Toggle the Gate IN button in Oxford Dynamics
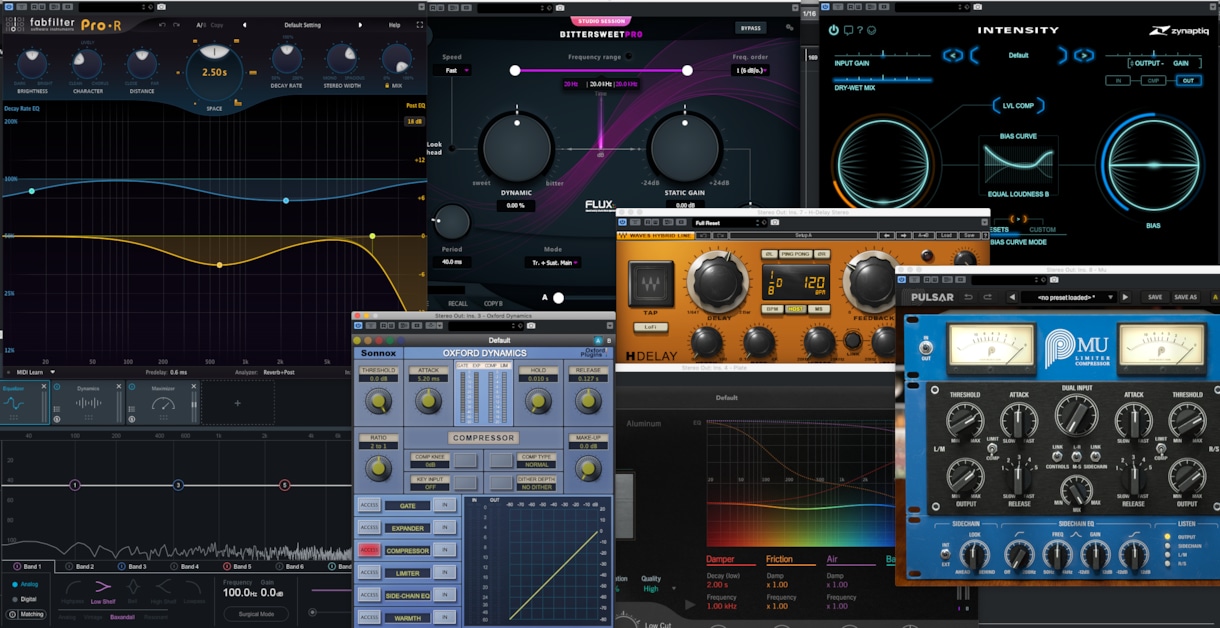The height and width of the screenshot is (628, 1220). (x=445, y=505)
